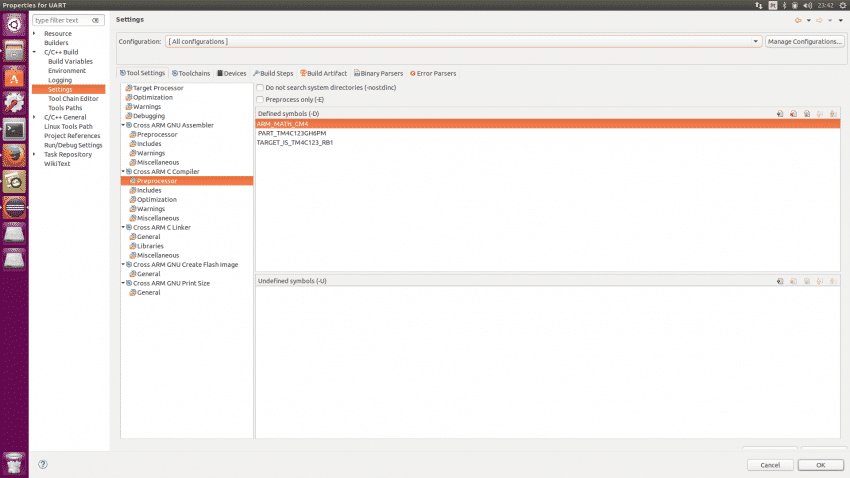Viewport: 850px width, 478px height.
Task: Collapse Cross ARM GNU Print Size group
Action: click(x=123, y=283)
